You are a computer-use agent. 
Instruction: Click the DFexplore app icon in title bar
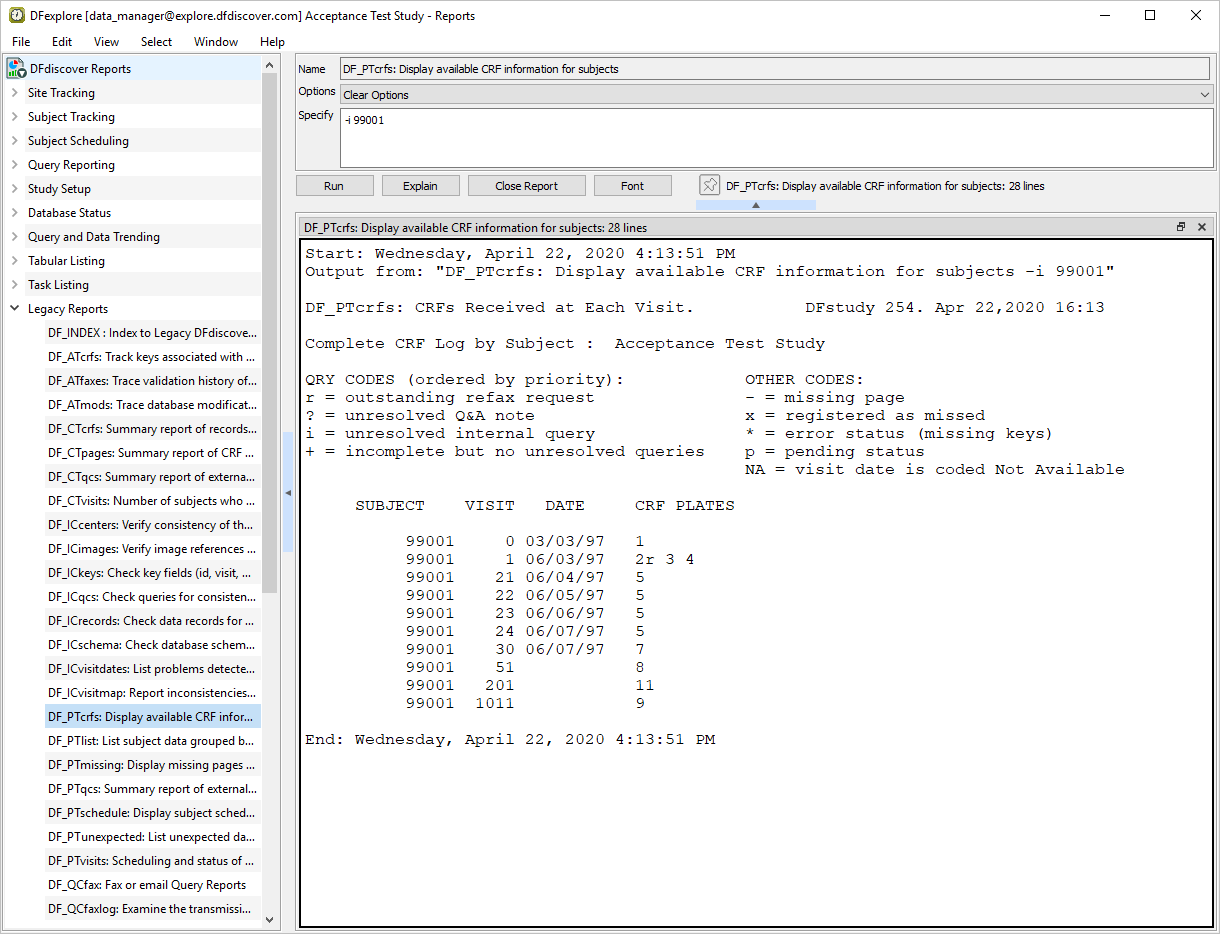[x=16, y=15]
